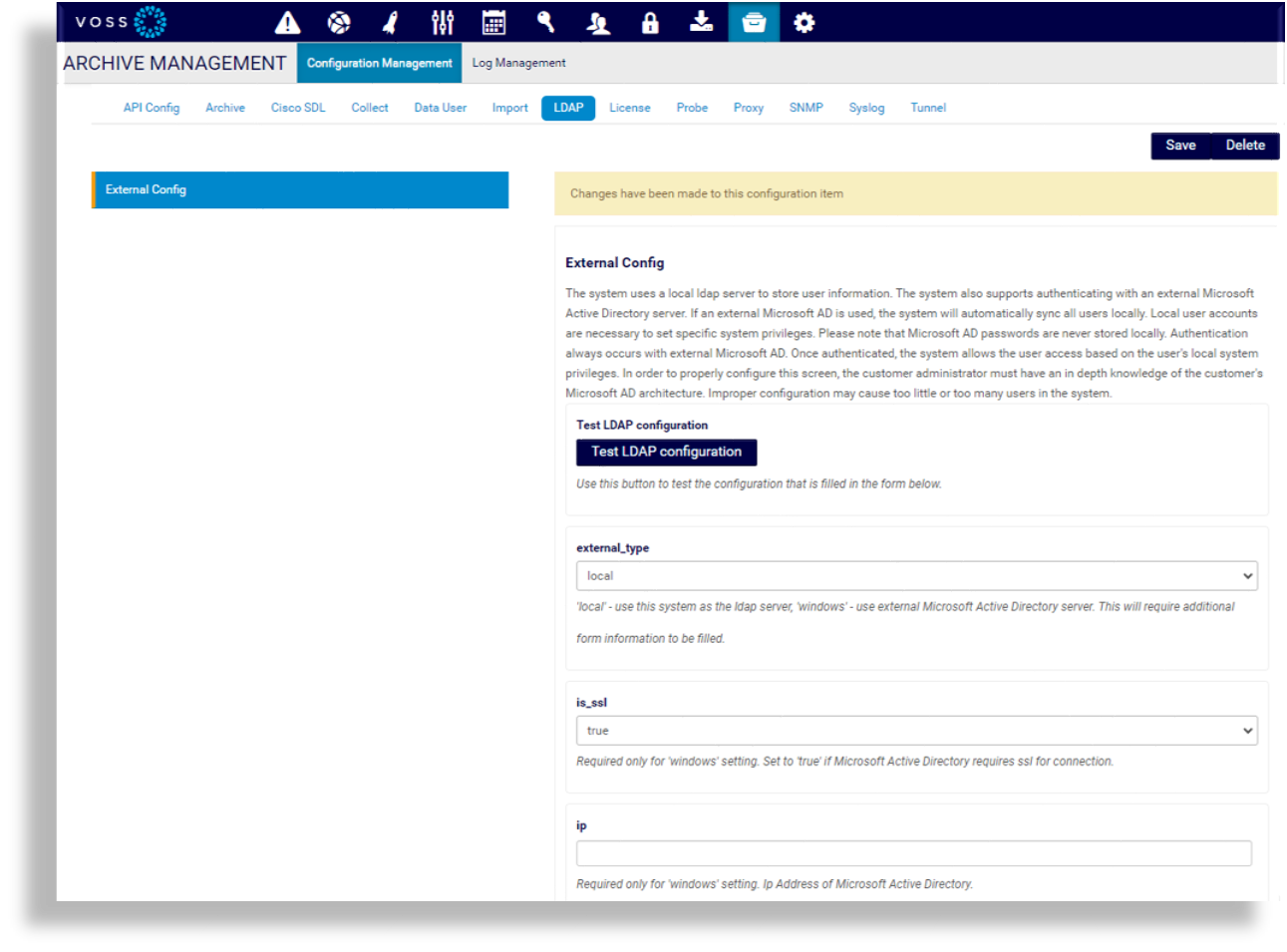This screenshot has width=1287, height=952.
Task: Expand the external_type dropdown
Action: click(916, 576)
